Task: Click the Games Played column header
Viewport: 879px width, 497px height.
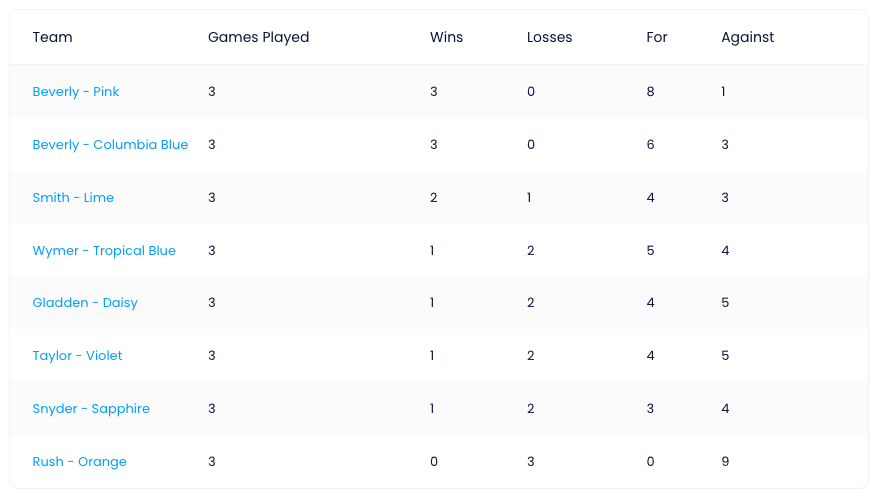Action: click(258, 37)
